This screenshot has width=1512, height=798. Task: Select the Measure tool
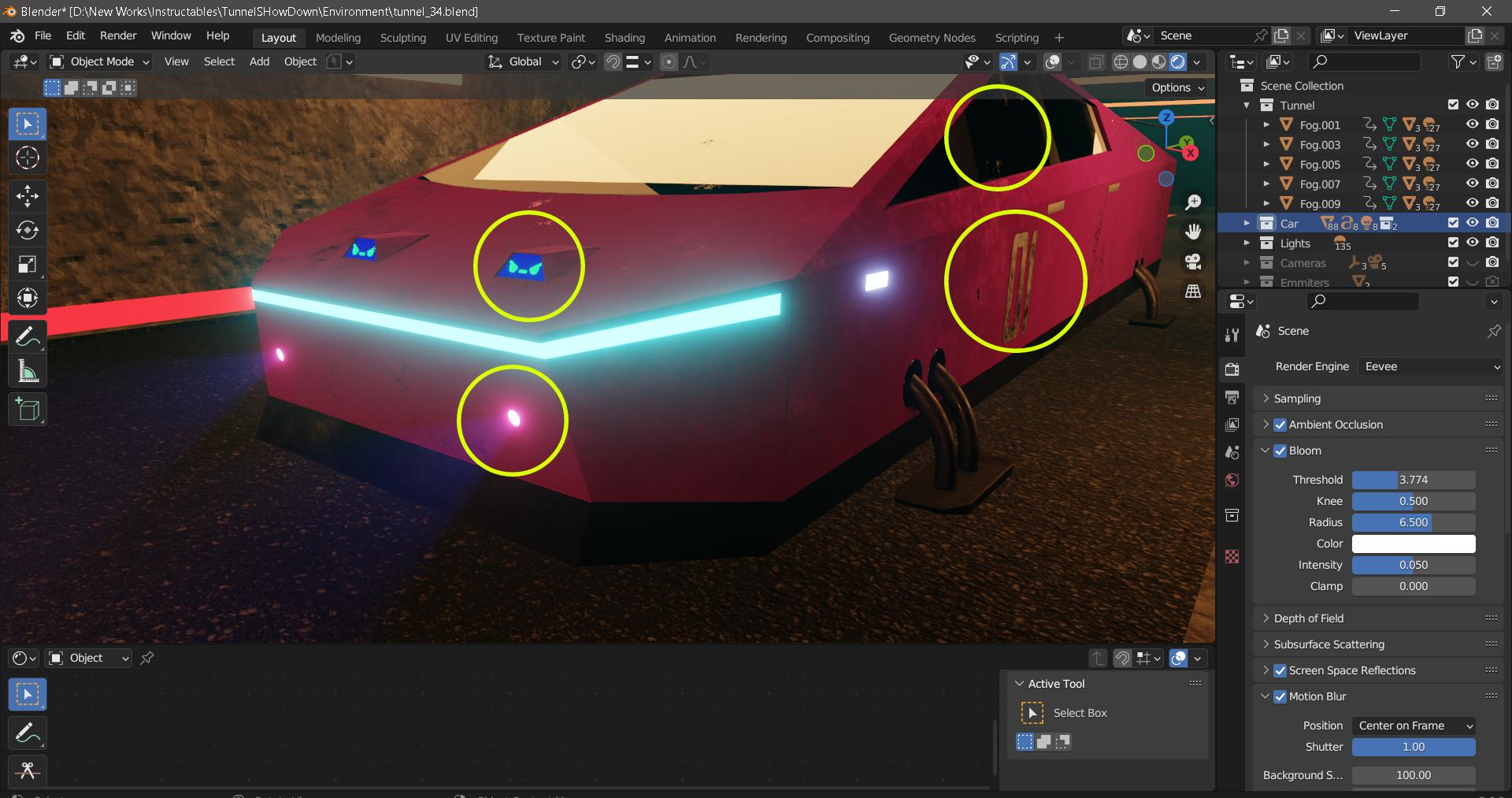[x=28, y=370]
